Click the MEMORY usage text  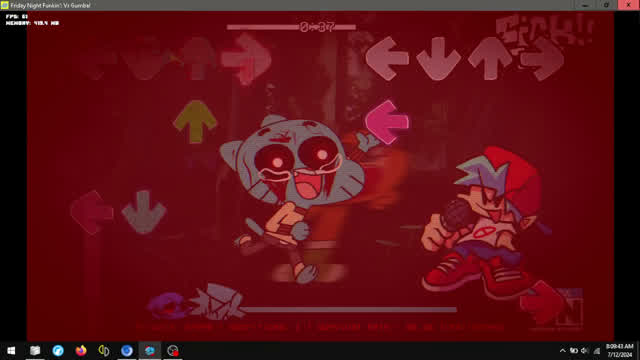click(32, 23)
